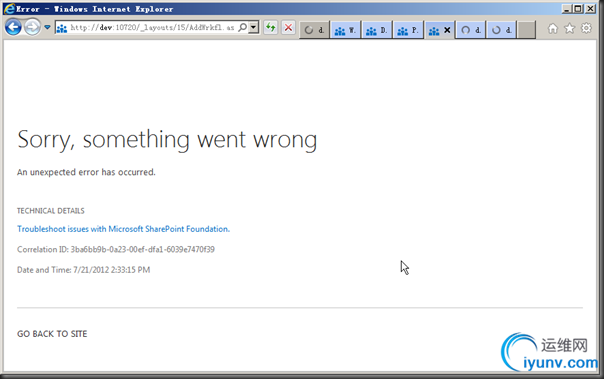604x379 pixels.
Task: Click the red Stop loading button
Action: [x=288, y=27]
